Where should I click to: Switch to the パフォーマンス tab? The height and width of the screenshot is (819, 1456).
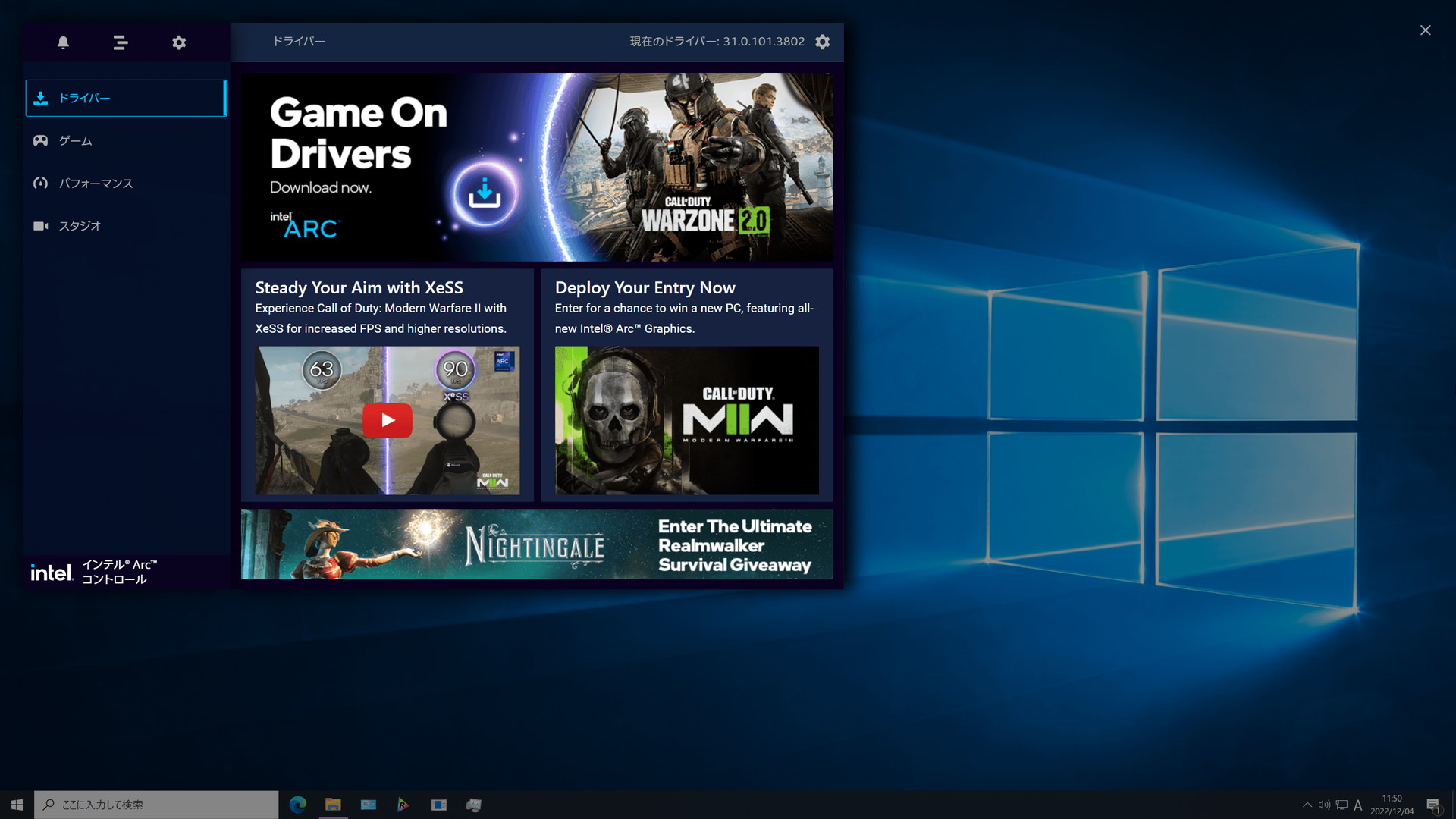click(126, 183)
